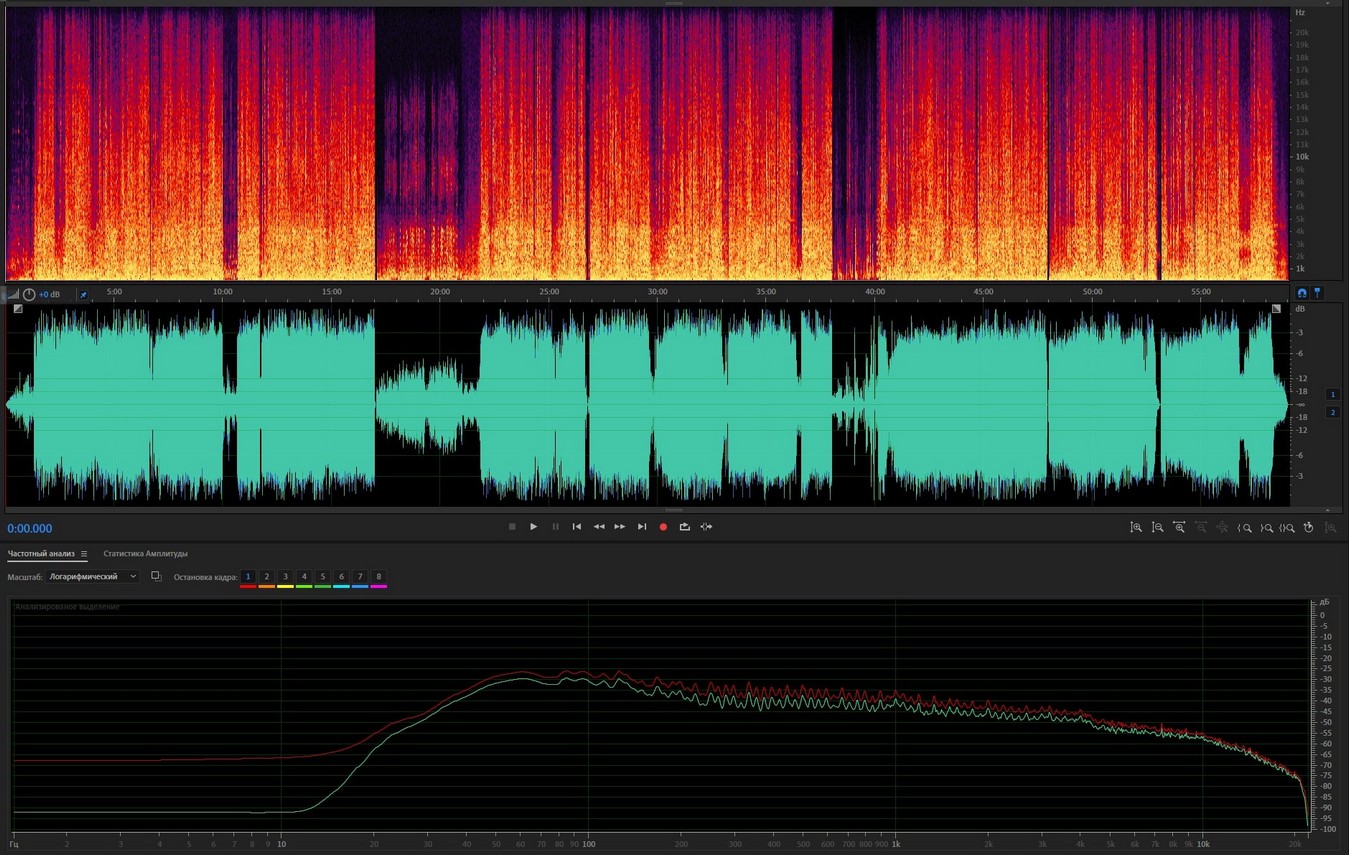Viewport: 1349px width, 855px height.
Task: Click the Stop transport button
Action: (512, 527)
